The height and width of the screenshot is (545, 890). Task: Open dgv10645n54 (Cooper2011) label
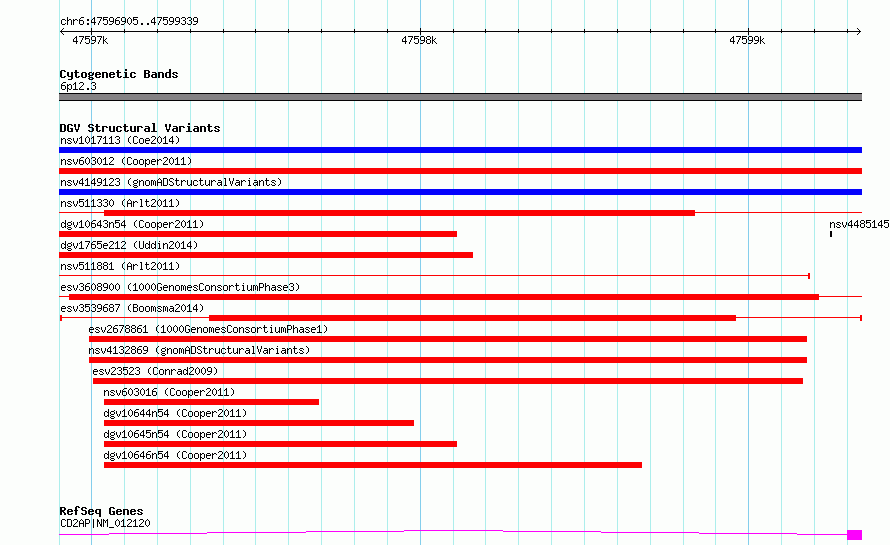[x=175, y=434]
